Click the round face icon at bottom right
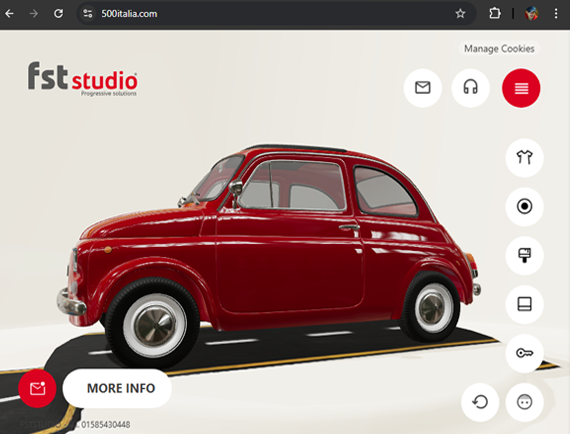Image resolution: width=570 pixels, height=434 pixels. (524, 402)
